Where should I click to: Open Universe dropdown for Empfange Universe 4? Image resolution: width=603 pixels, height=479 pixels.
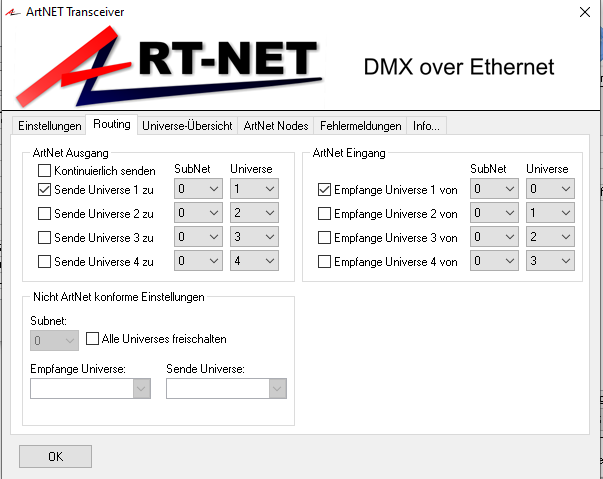[550, 261]
